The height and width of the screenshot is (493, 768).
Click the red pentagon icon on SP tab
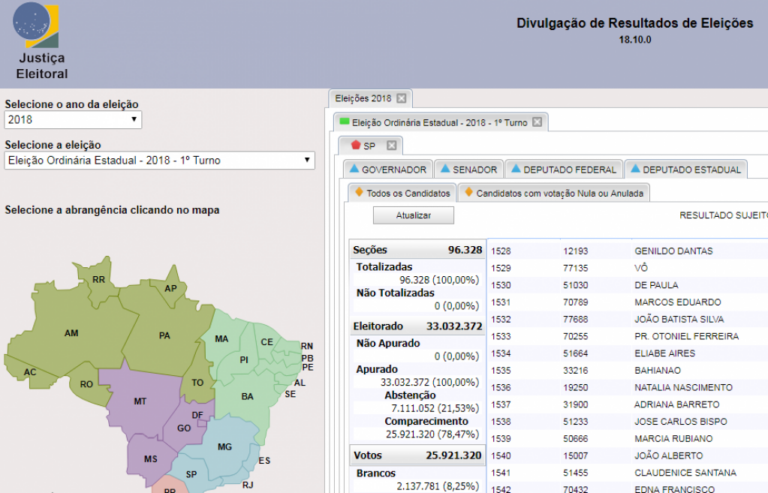coord(356,145)
